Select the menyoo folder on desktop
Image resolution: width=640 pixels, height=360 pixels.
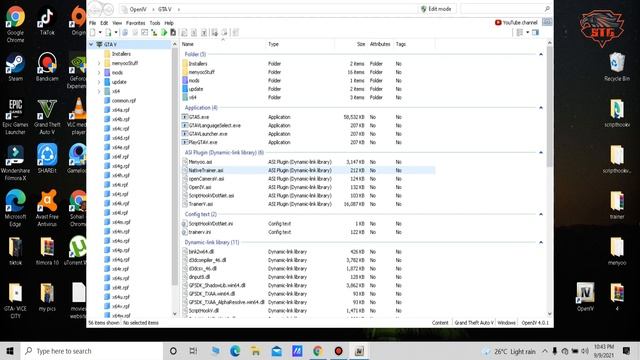[617, 251]
